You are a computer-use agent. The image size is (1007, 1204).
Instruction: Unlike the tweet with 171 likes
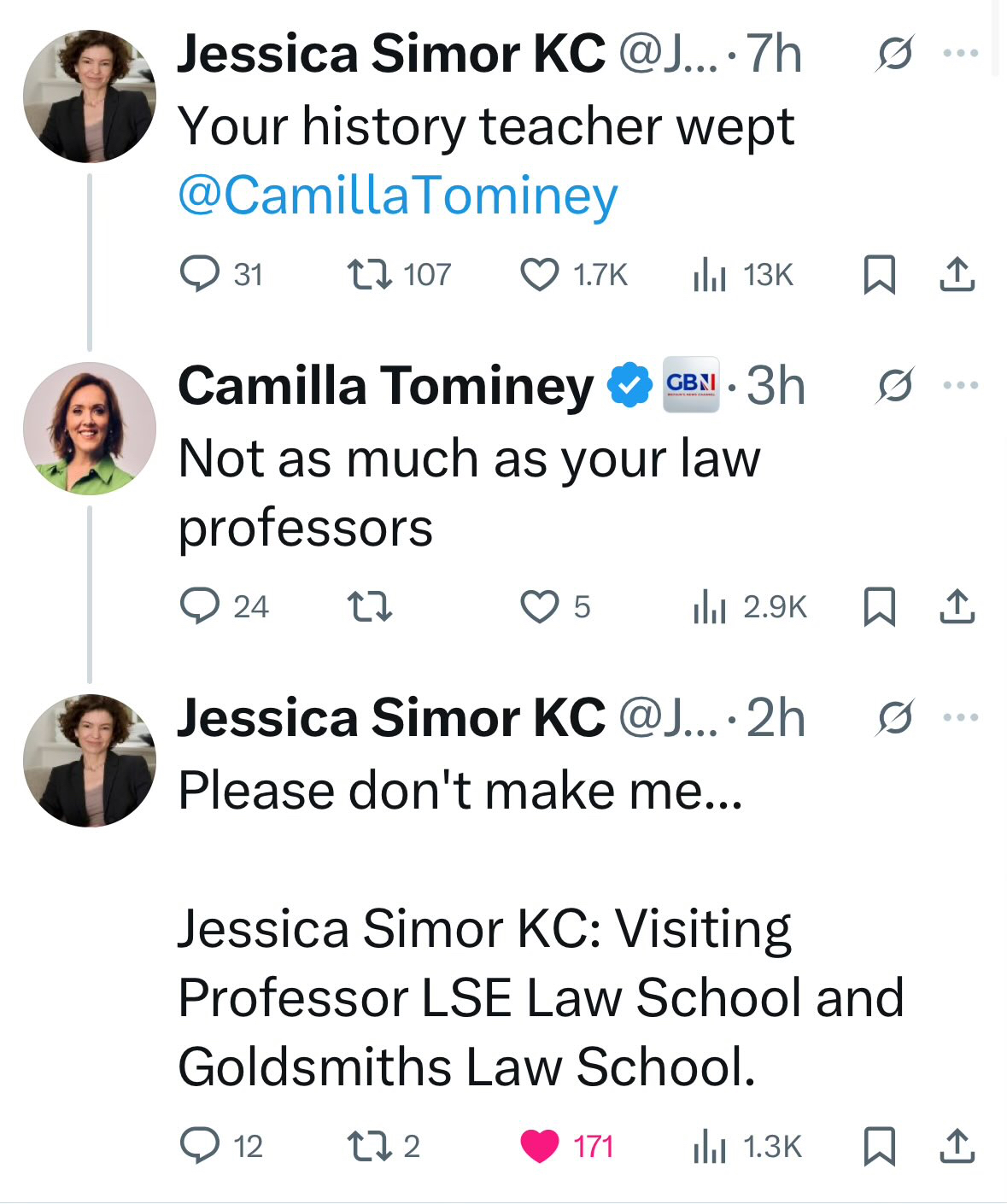[x=540, y=1146]
